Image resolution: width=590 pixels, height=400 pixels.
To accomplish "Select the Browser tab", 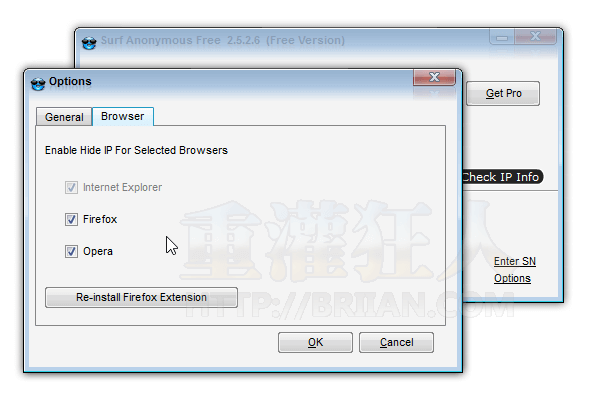I will [123, 116].
